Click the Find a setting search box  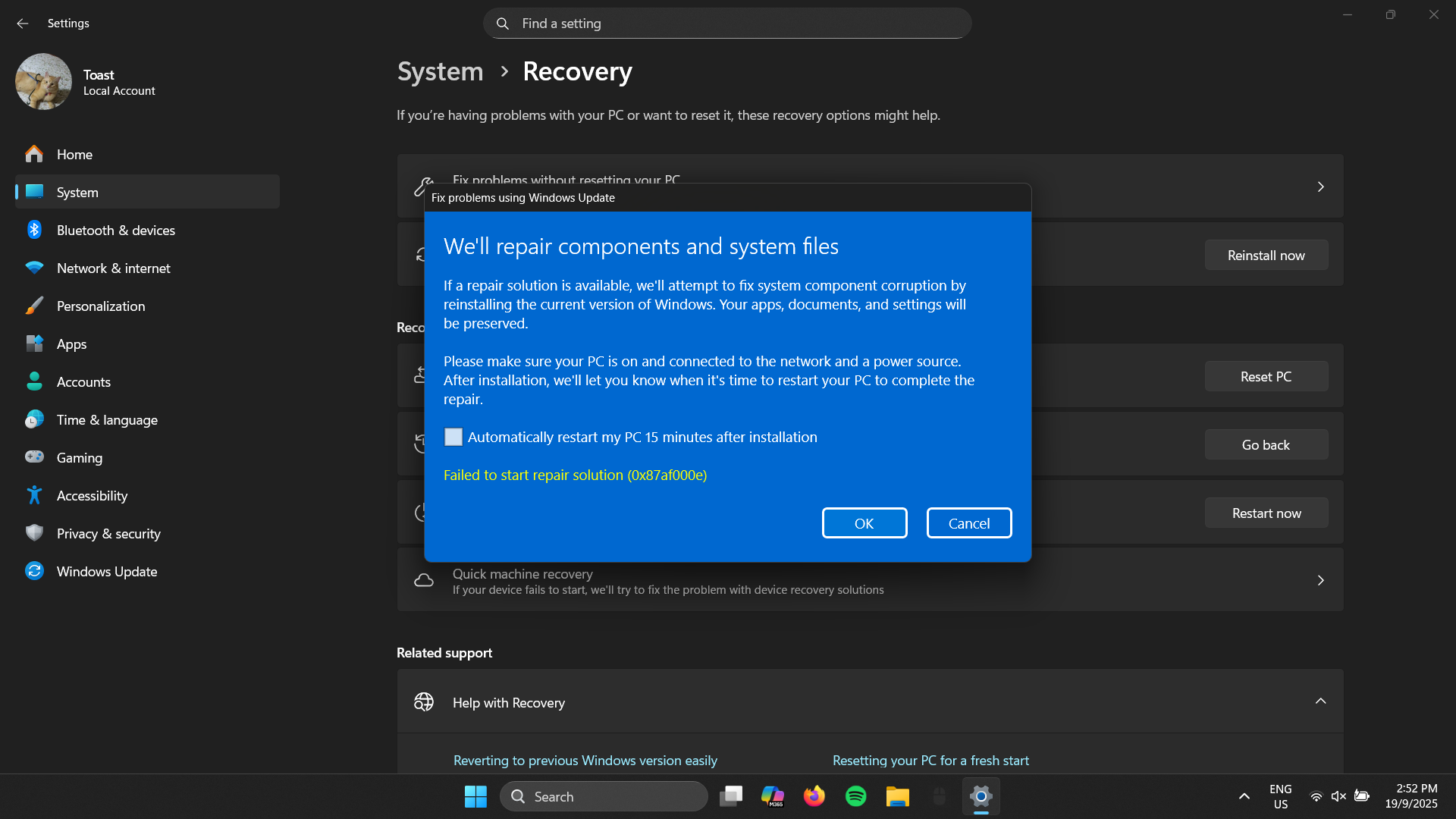726,23
